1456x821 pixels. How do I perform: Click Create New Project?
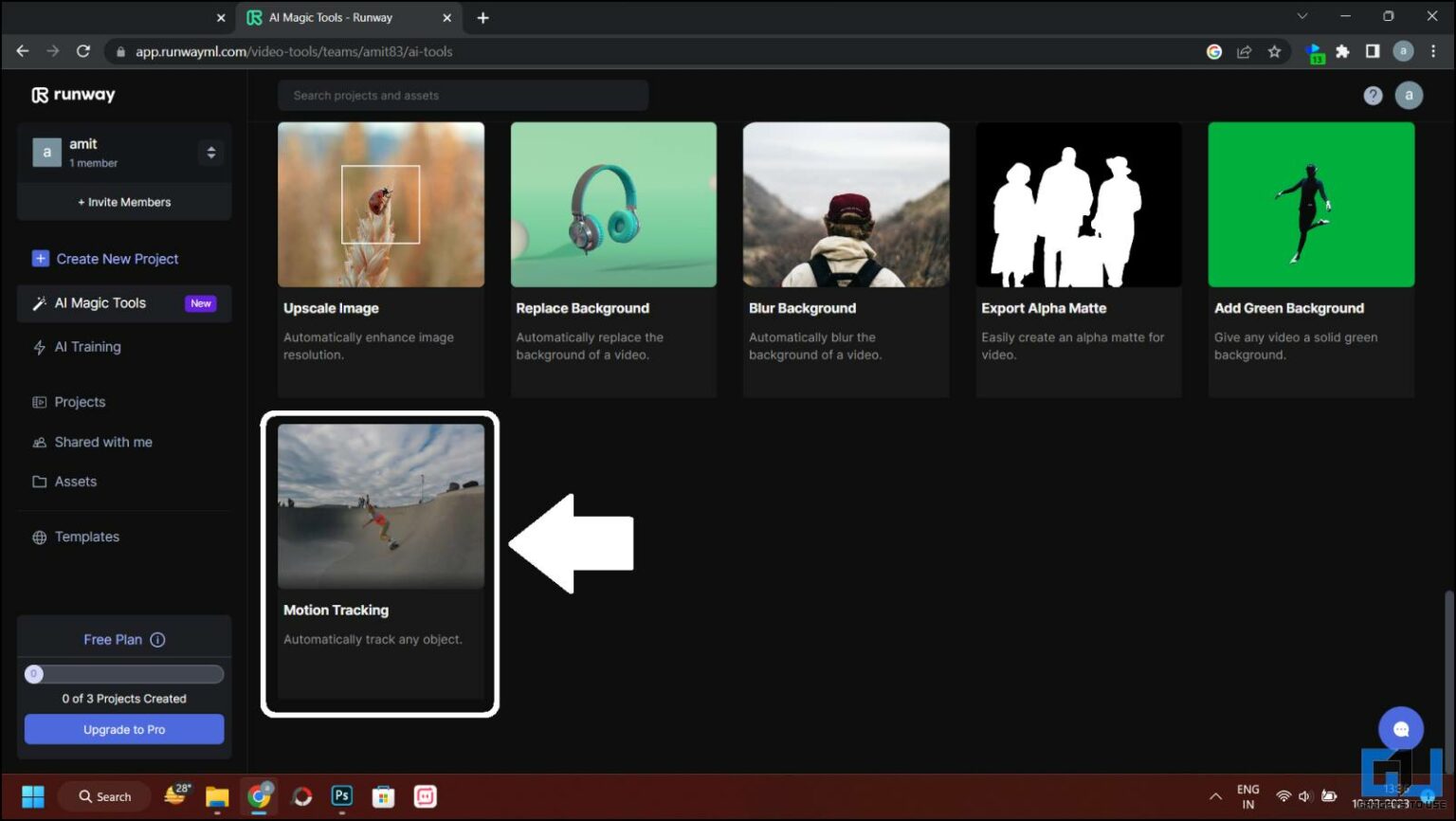tap(117, 258)
